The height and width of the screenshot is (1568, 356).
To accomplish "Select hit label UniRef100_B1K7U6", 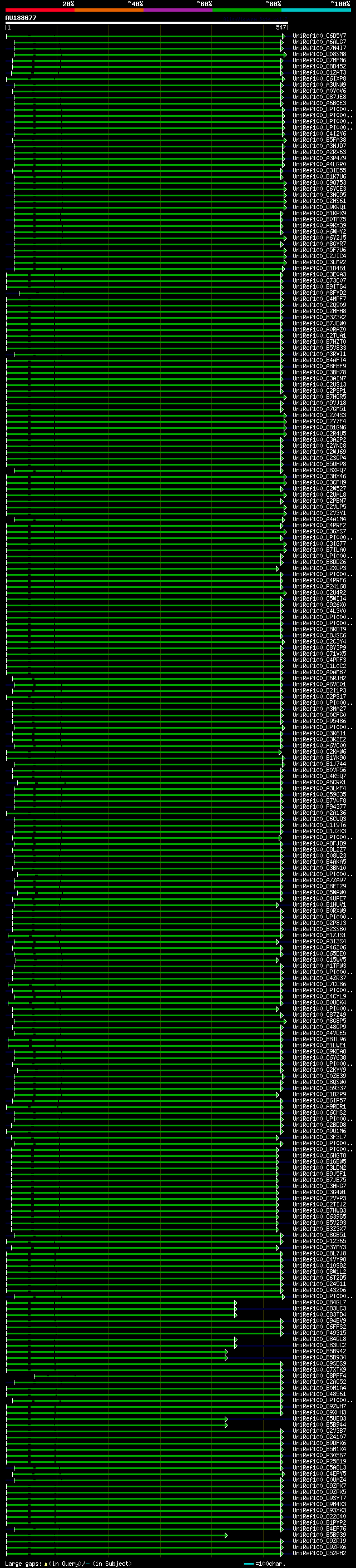I will tap(319, 176).
